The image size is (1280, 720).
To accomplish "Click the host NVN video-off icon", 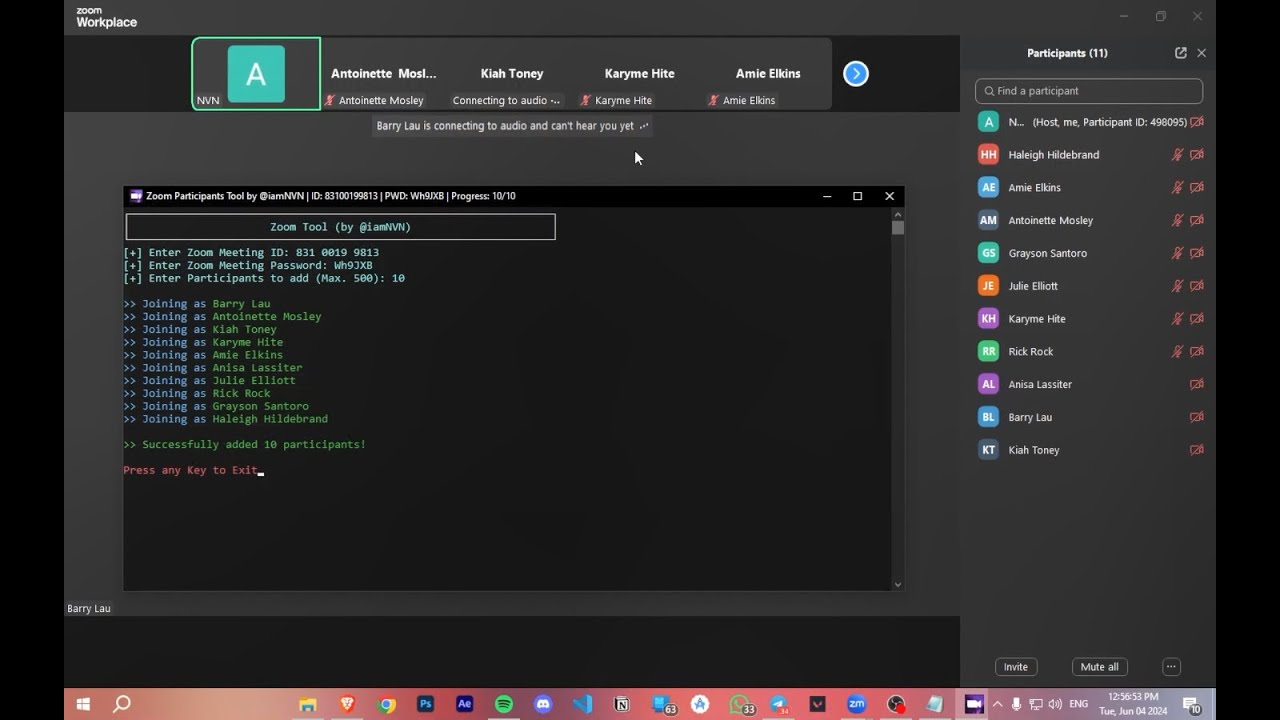I will 1196,122.
